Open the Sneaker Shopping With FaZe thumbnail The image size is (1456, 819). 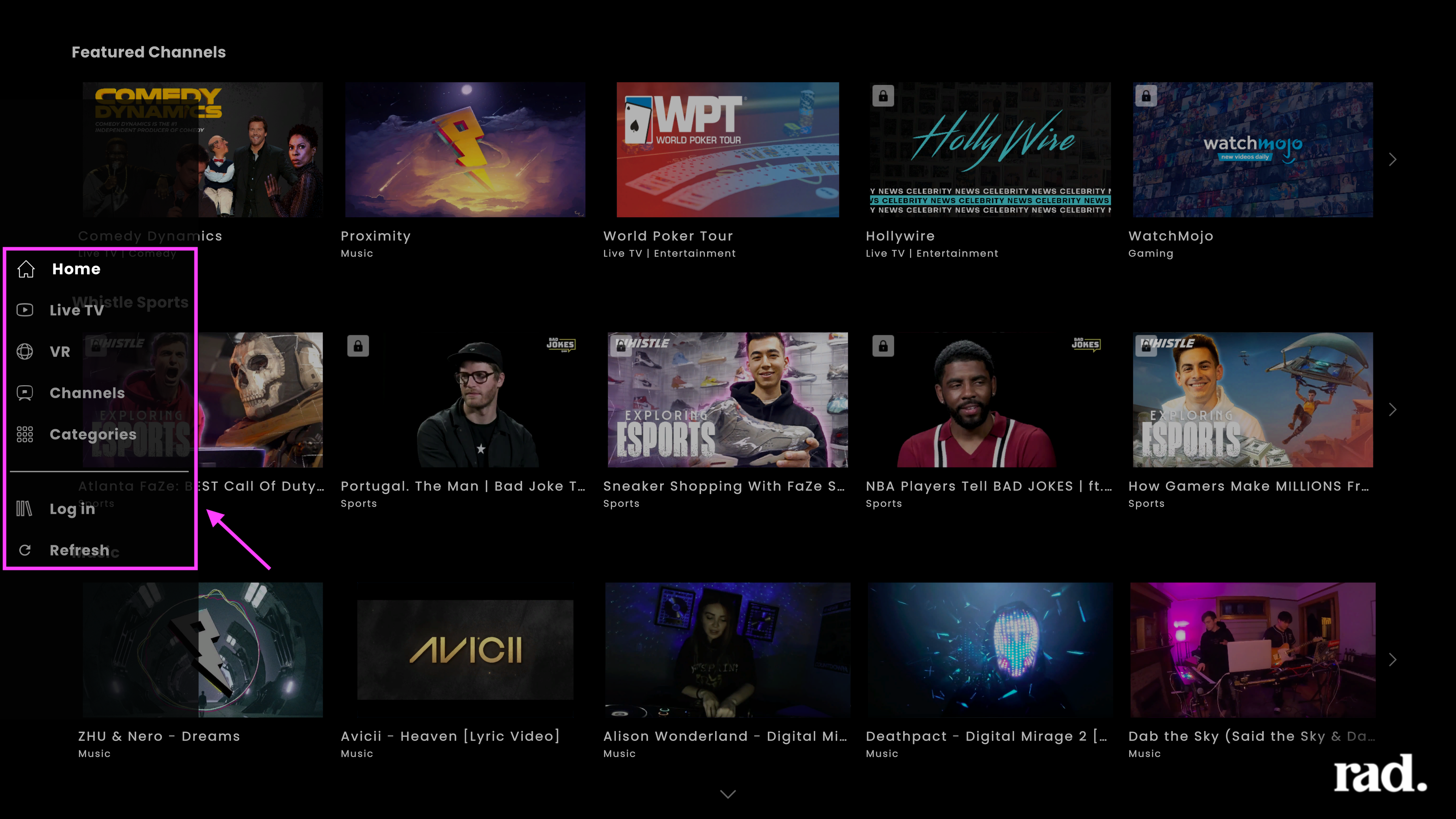pos(728,400)
